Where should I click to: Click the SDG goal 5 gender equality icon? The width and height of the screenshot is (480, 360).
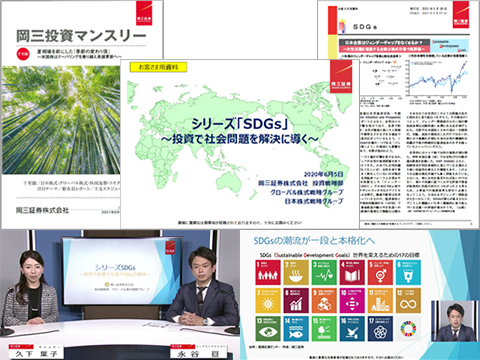pyautogui.click(x=380, y=272)
